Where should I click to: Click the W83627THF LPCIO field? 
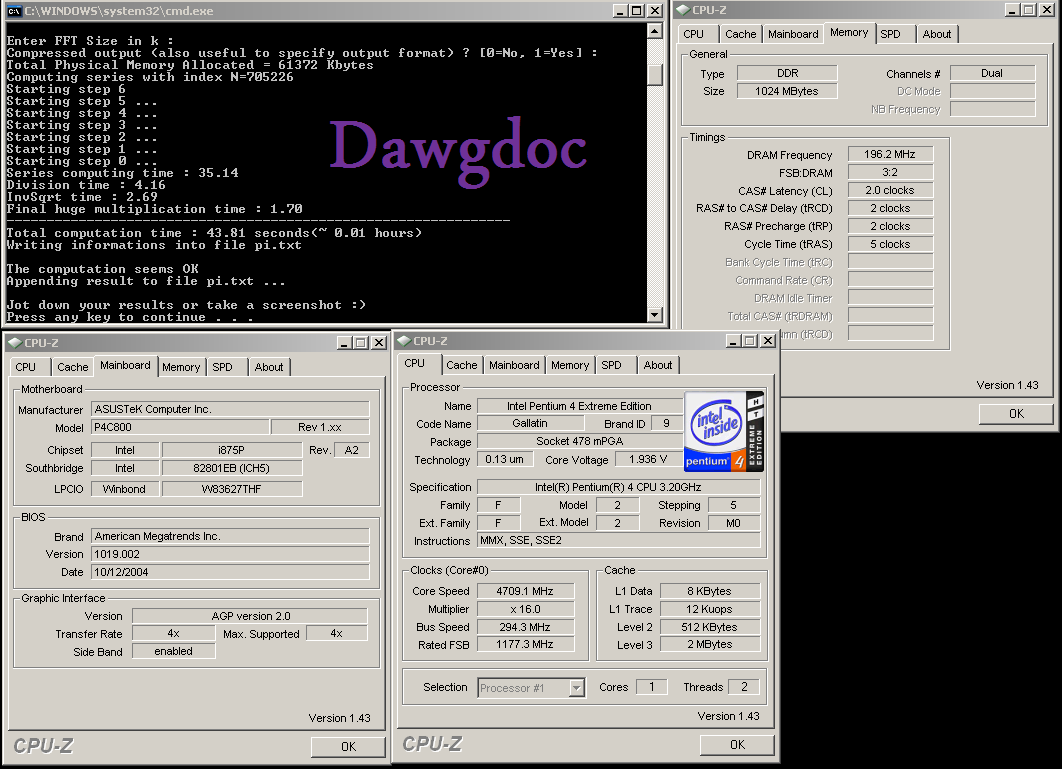click(232, 489)
